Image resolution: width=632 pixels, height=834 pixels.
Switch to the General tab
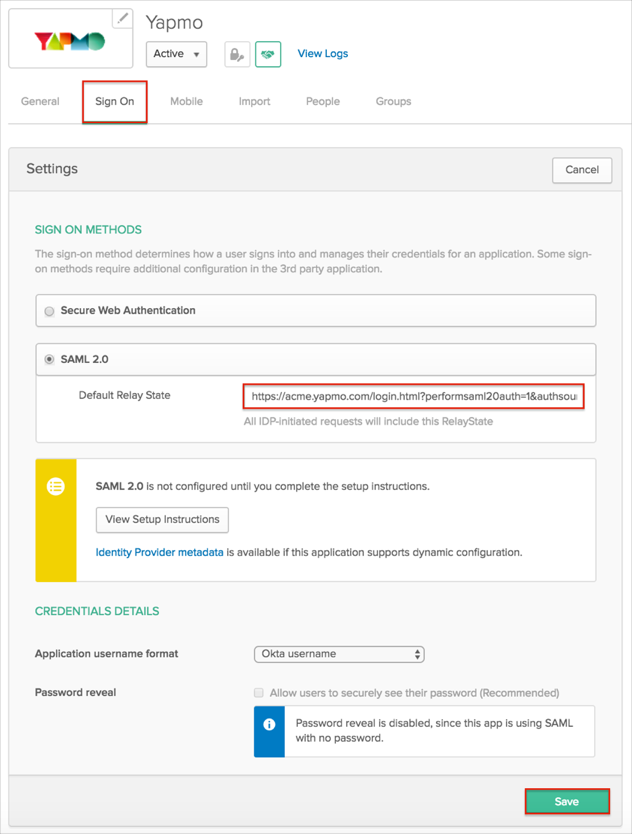coord(40,102)
